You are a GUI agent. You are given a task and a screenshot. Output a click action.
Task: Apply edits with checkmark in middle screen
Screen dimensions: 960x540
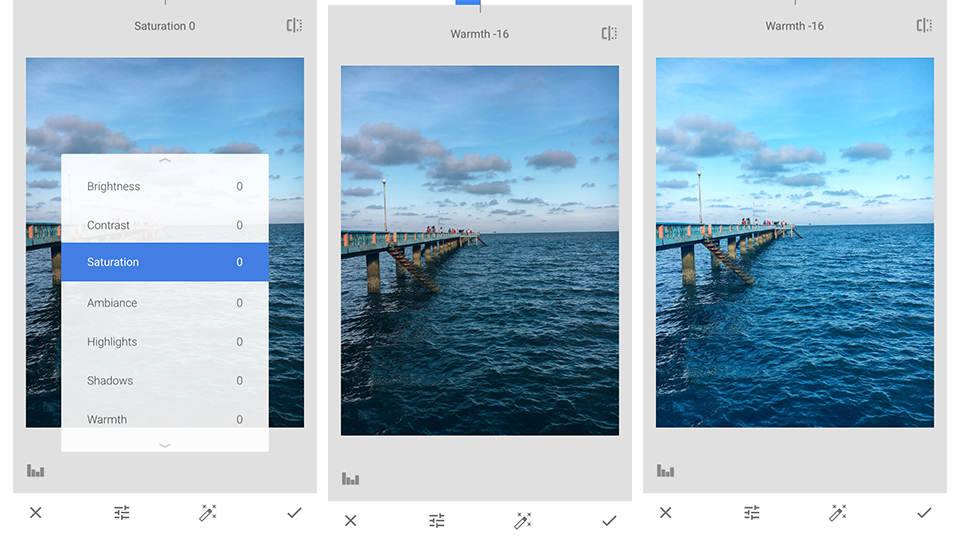click(609, 520)
